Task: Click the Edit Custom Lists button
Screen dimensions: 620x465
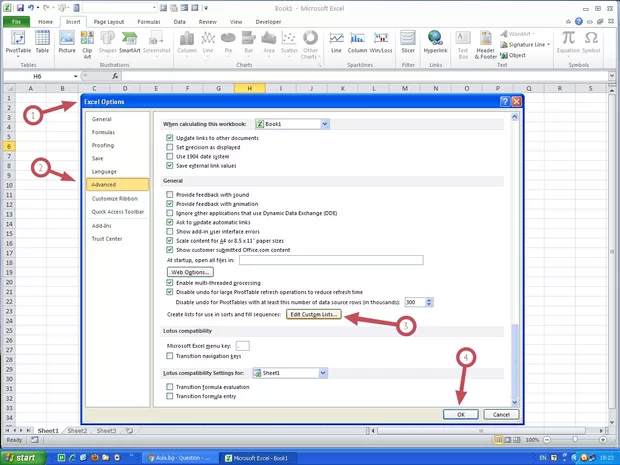Action: (x=315, y=314)
